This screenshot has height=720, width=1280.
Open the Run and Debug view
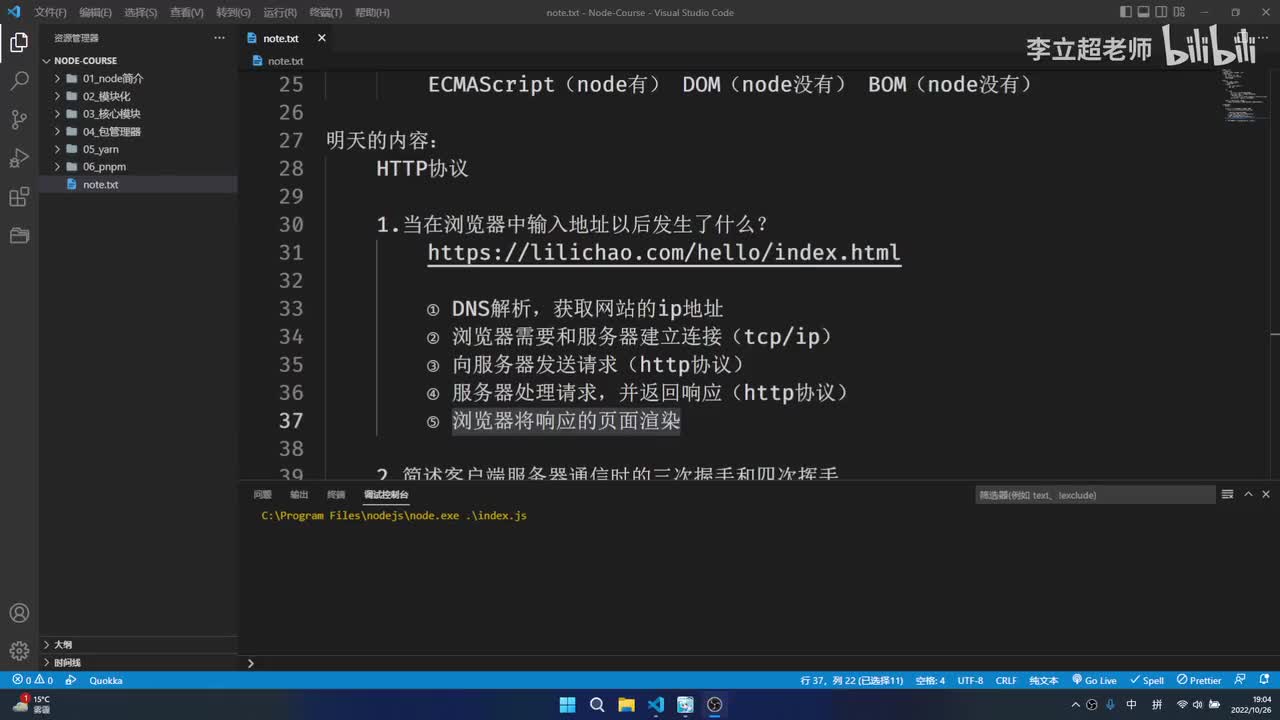19,158
